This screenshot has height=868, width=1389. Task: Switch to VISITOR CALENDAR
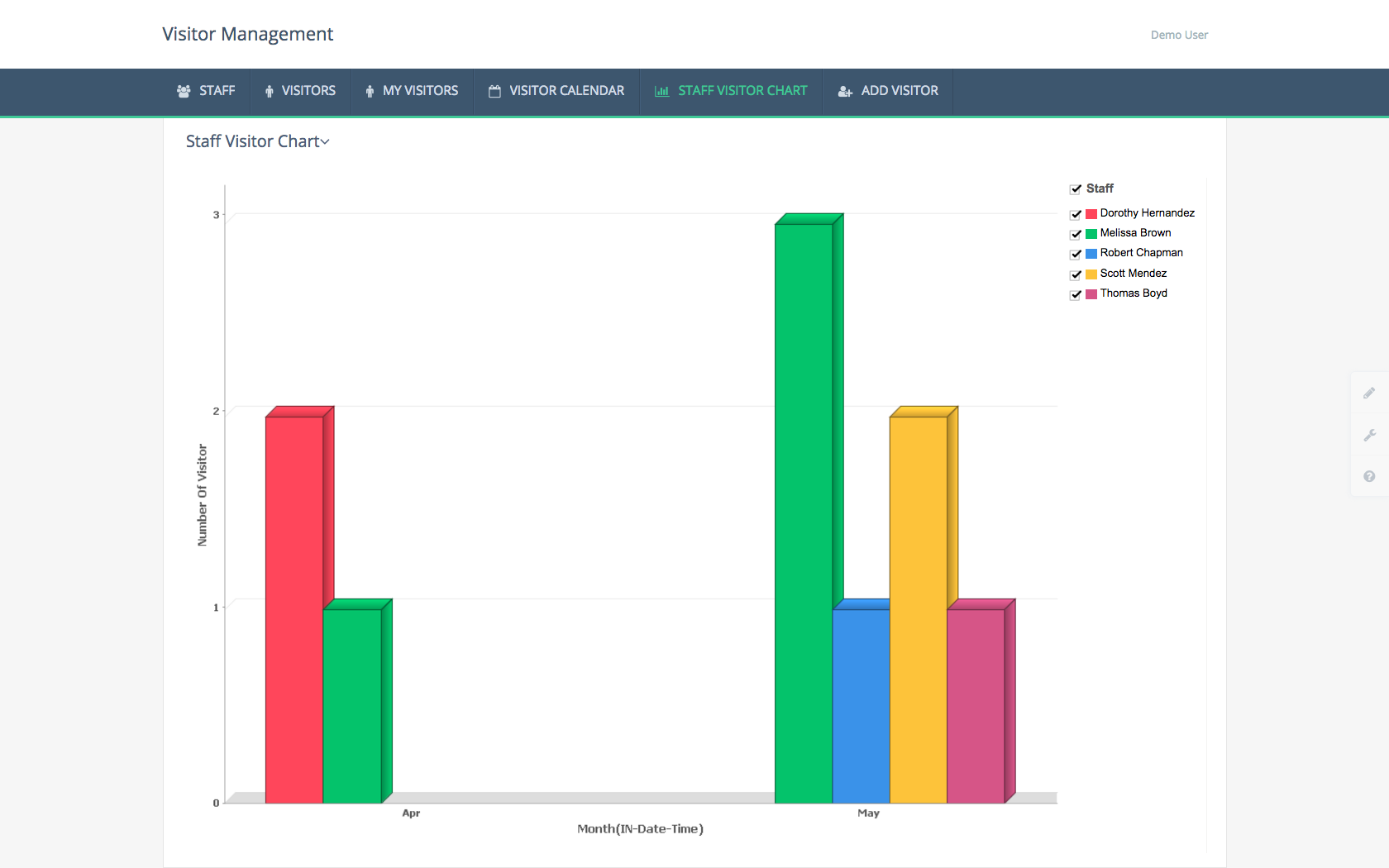pyautogui.click(x=556, y=91)
